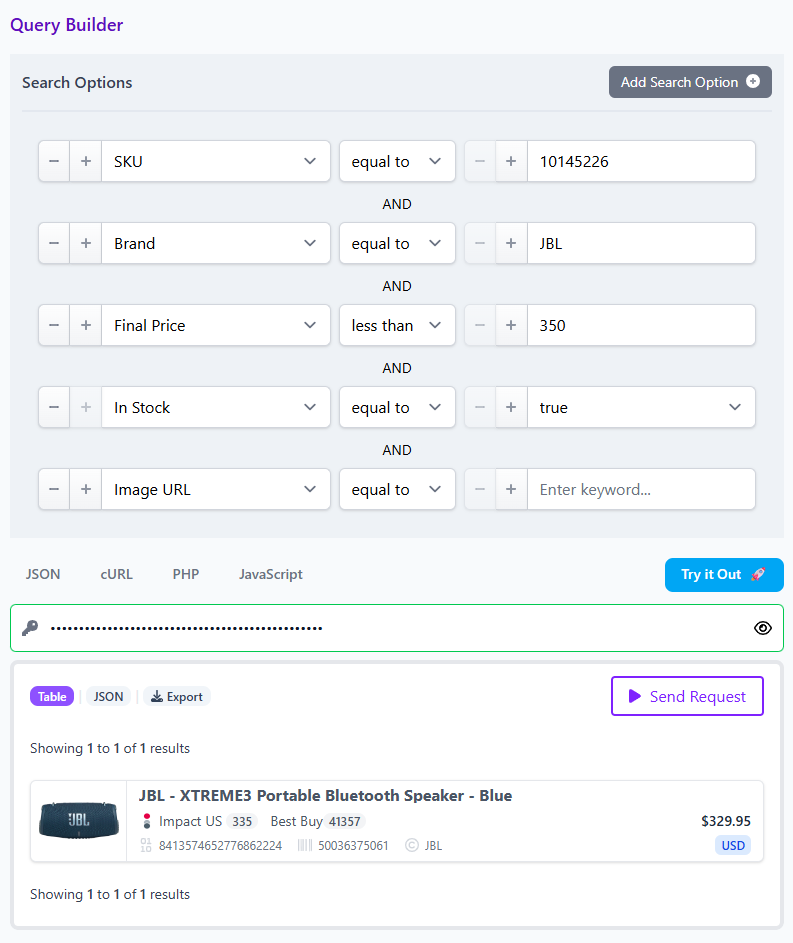Add a row after Brand with plus

(x=86, y=243)
